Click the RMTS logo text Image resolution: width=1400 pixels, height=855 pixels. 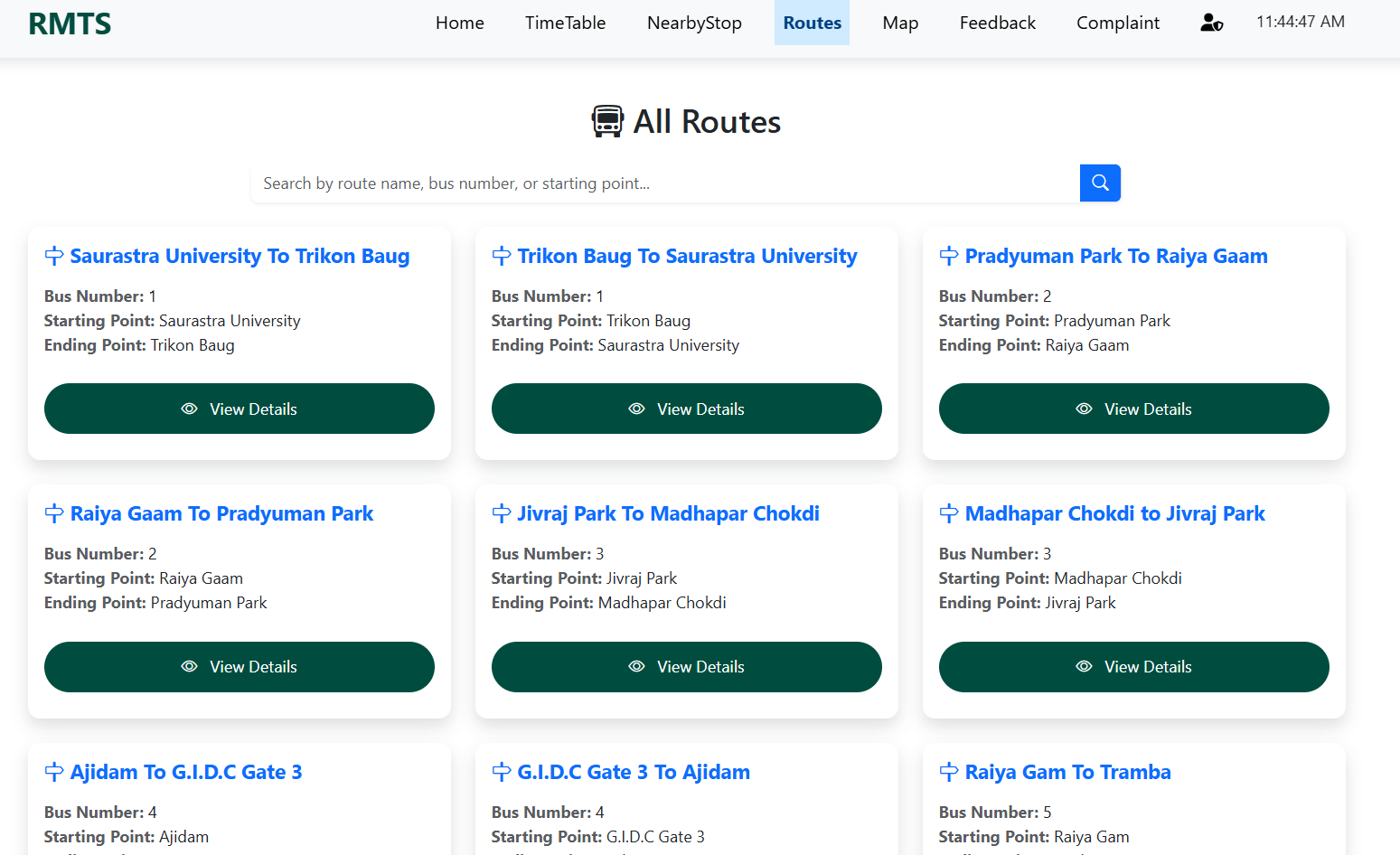[70, 23]
